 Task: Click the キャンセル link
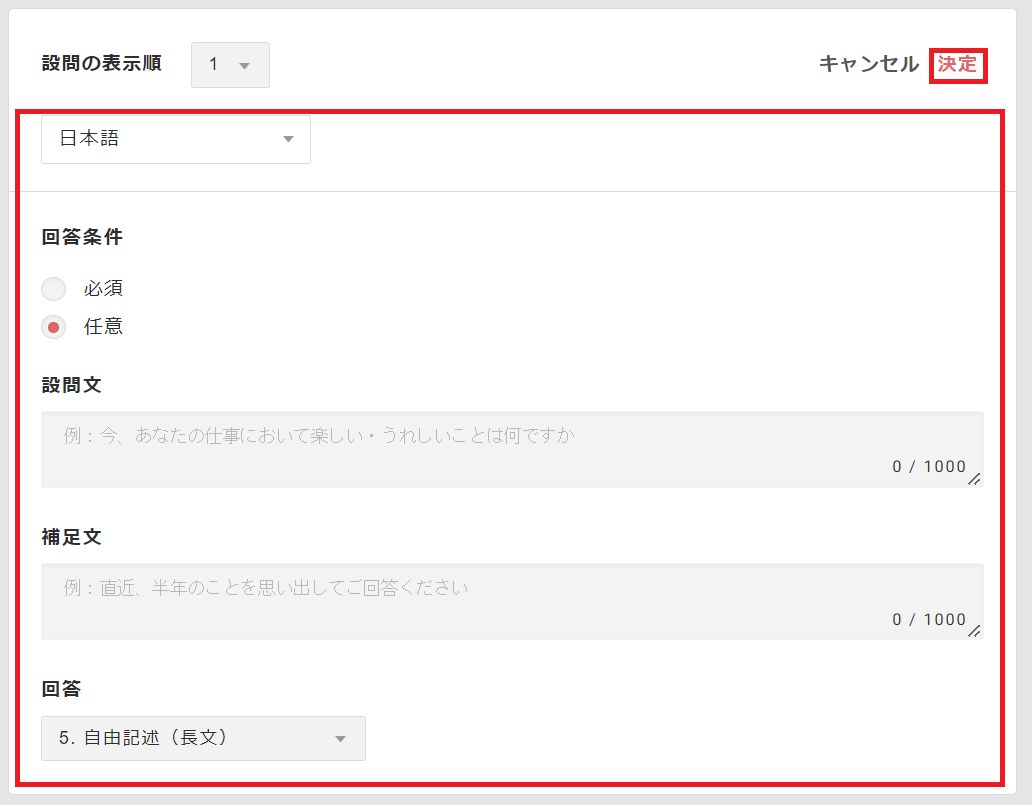868,64
